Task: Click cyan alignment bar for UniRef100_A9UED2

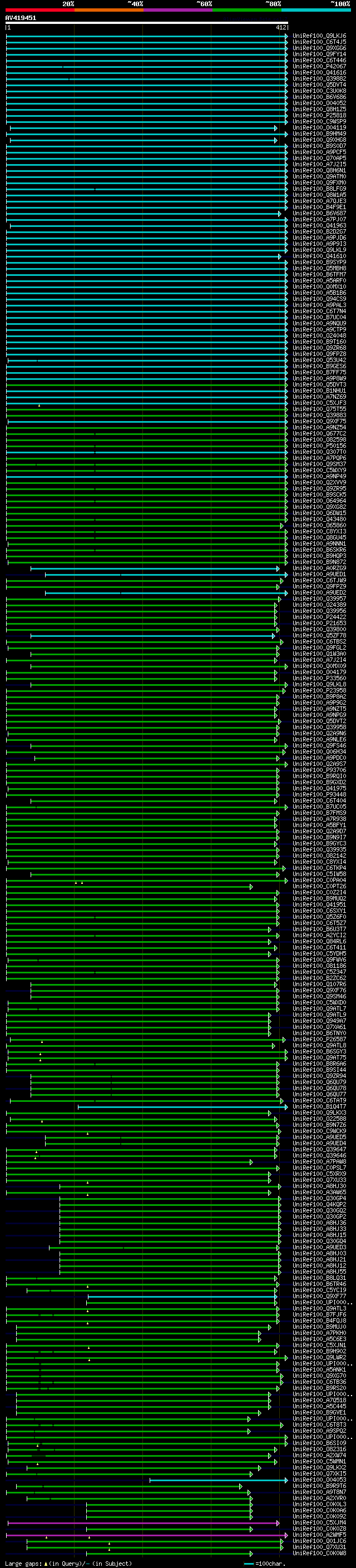Action: (x=167, y=593)
